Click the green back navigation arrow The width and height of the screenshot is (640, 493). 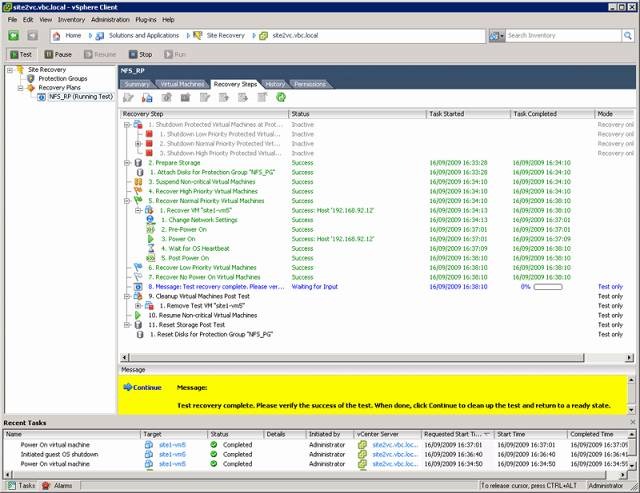click(13, 36)
